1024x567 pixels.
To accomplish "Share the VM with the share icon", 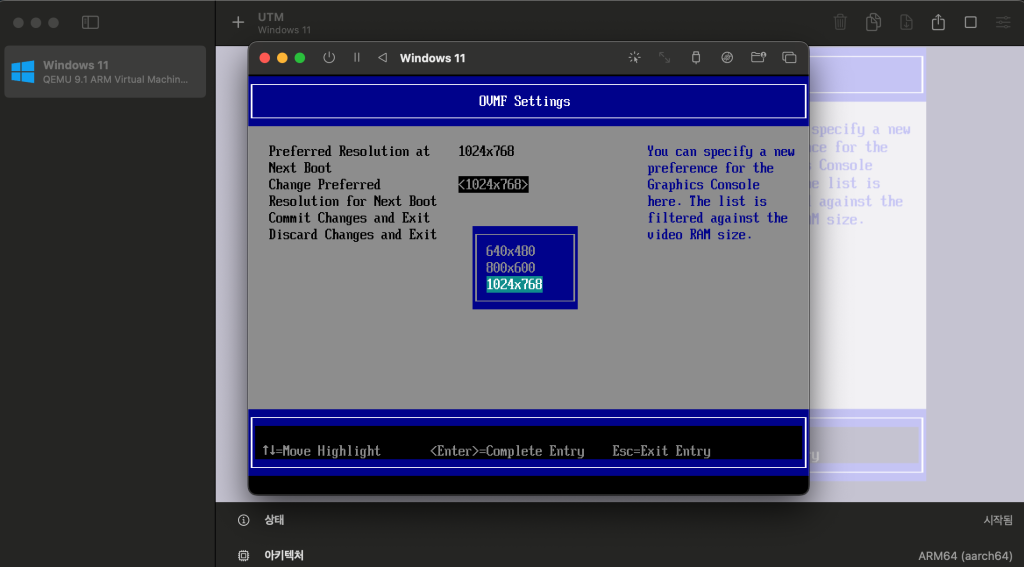I will click(x=938, y=22).
